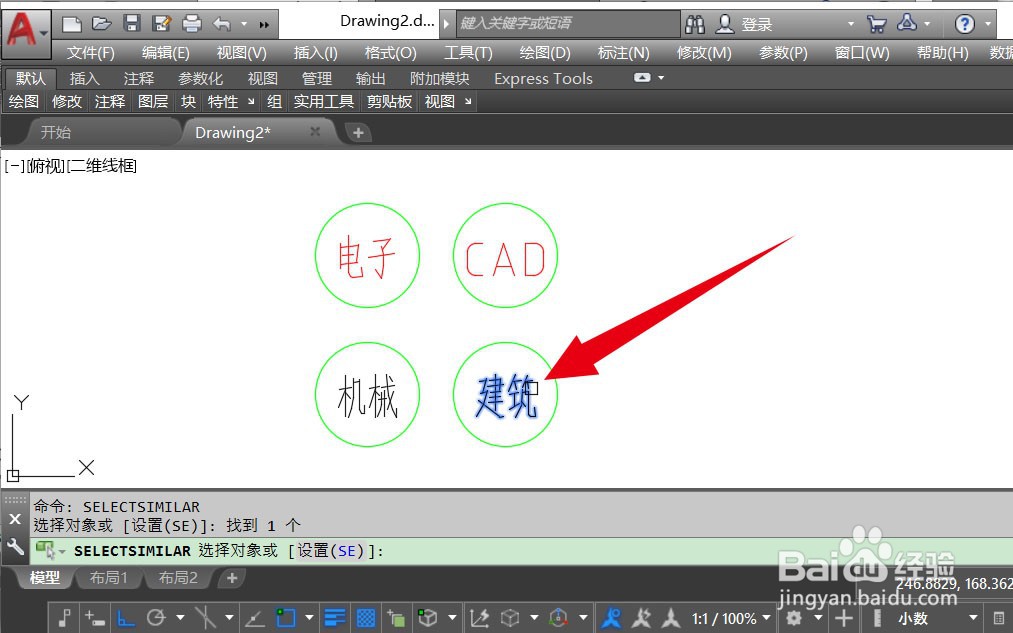Click the 设置(SE) command option

pyautogui.click(x=329, y=551)
